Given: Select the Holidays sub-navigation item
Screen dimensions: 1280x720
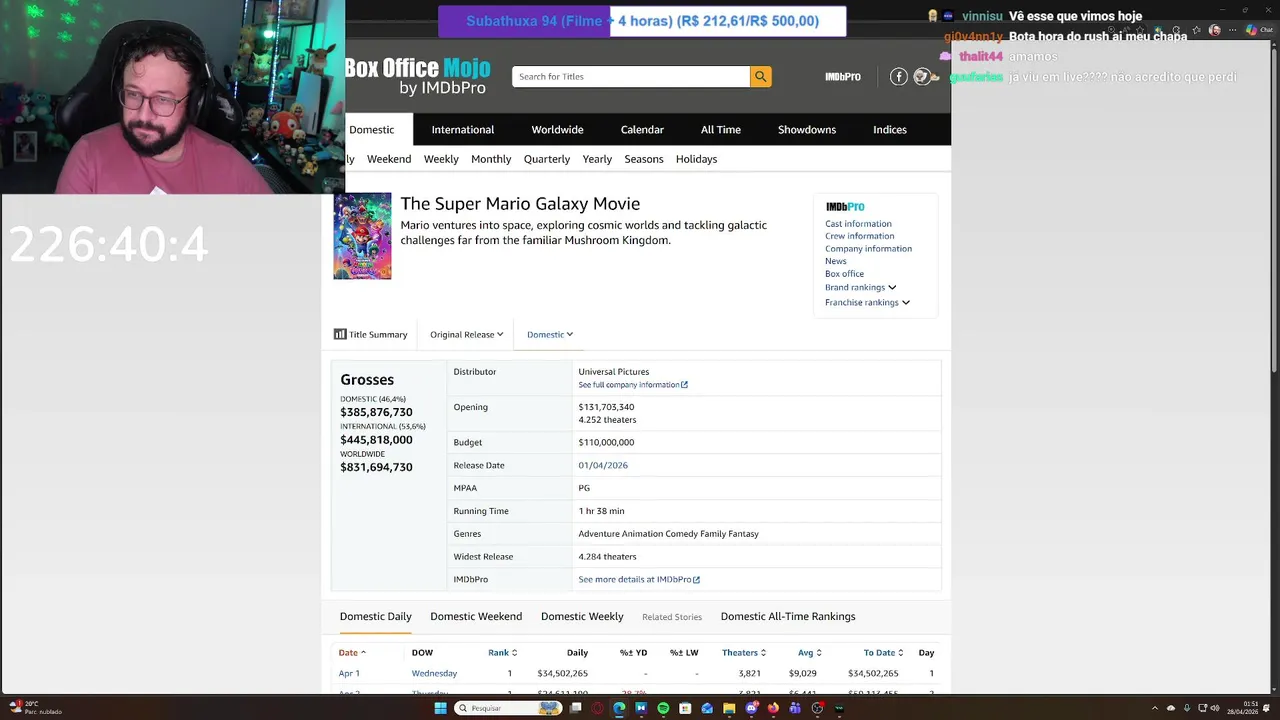Looking at the screenshot, I should (x=696, y=159).
